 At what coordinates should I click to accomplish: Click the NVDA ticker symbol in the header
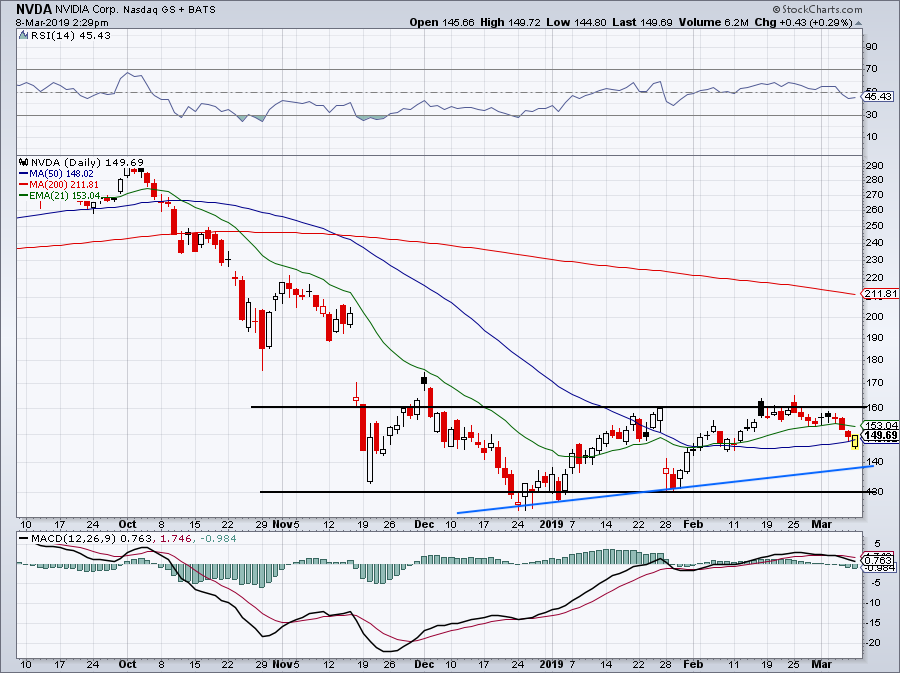tap(34, 9)
